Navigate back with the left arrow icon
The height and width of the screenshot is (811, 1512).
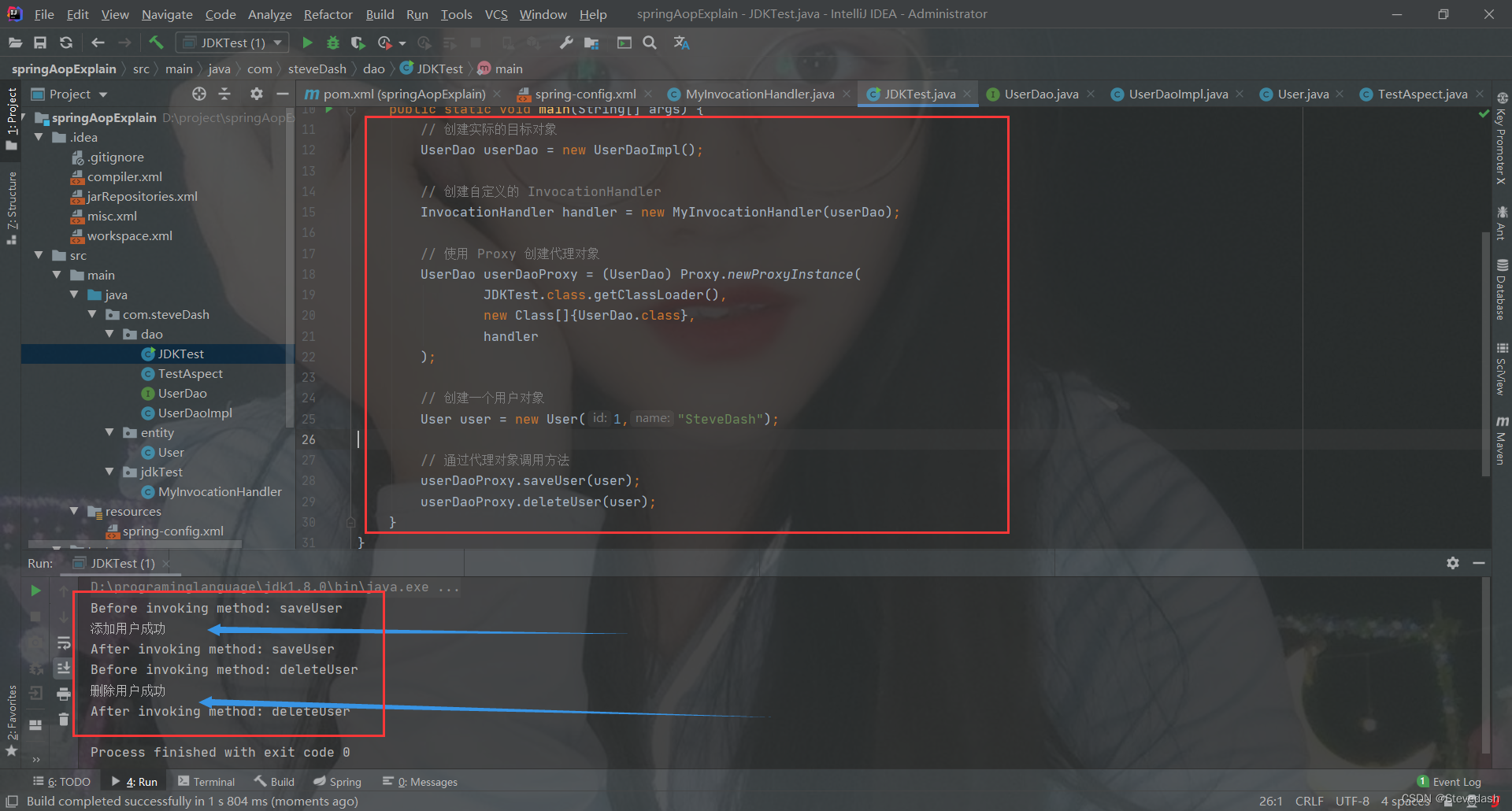click(98, 43)
